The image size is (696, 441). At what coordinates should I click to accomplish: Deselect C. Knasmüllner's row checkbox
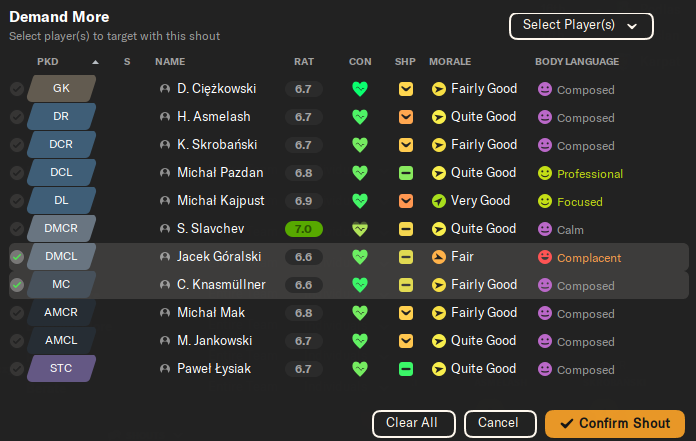click(x=17, y=285)
